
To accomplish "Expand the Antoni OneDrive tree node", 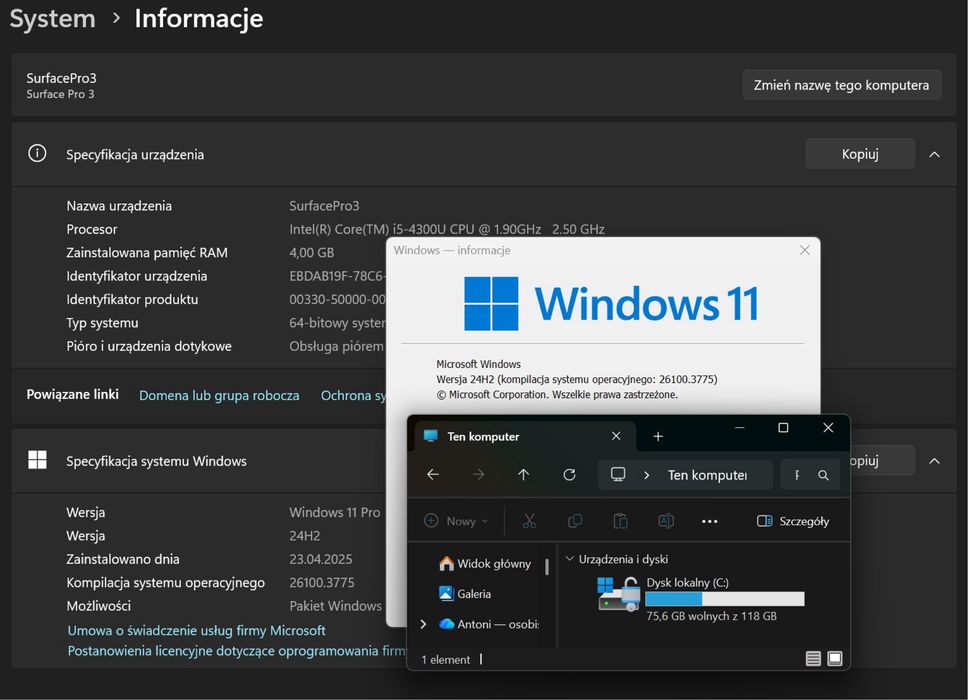I will pos(423,624).
